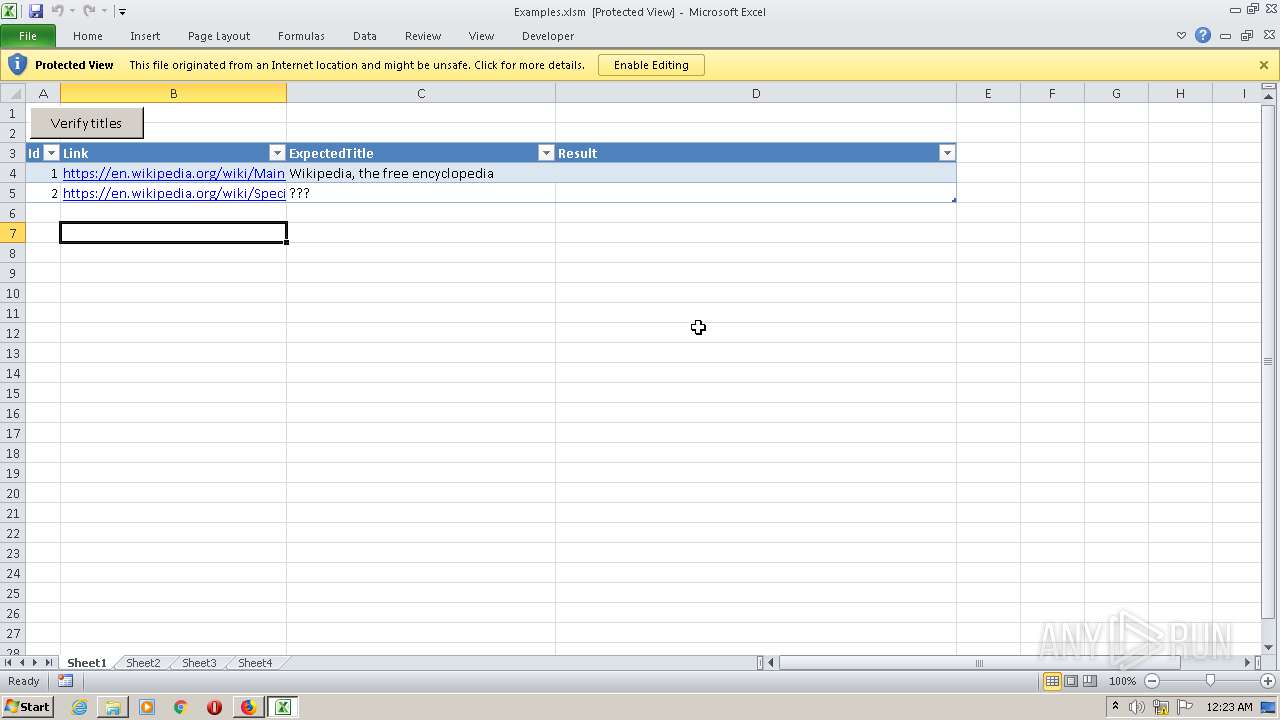The height and width of the screenshot is (720, 1280).
Task: Open the Page Layout ribbon tab
Action: 219,36
